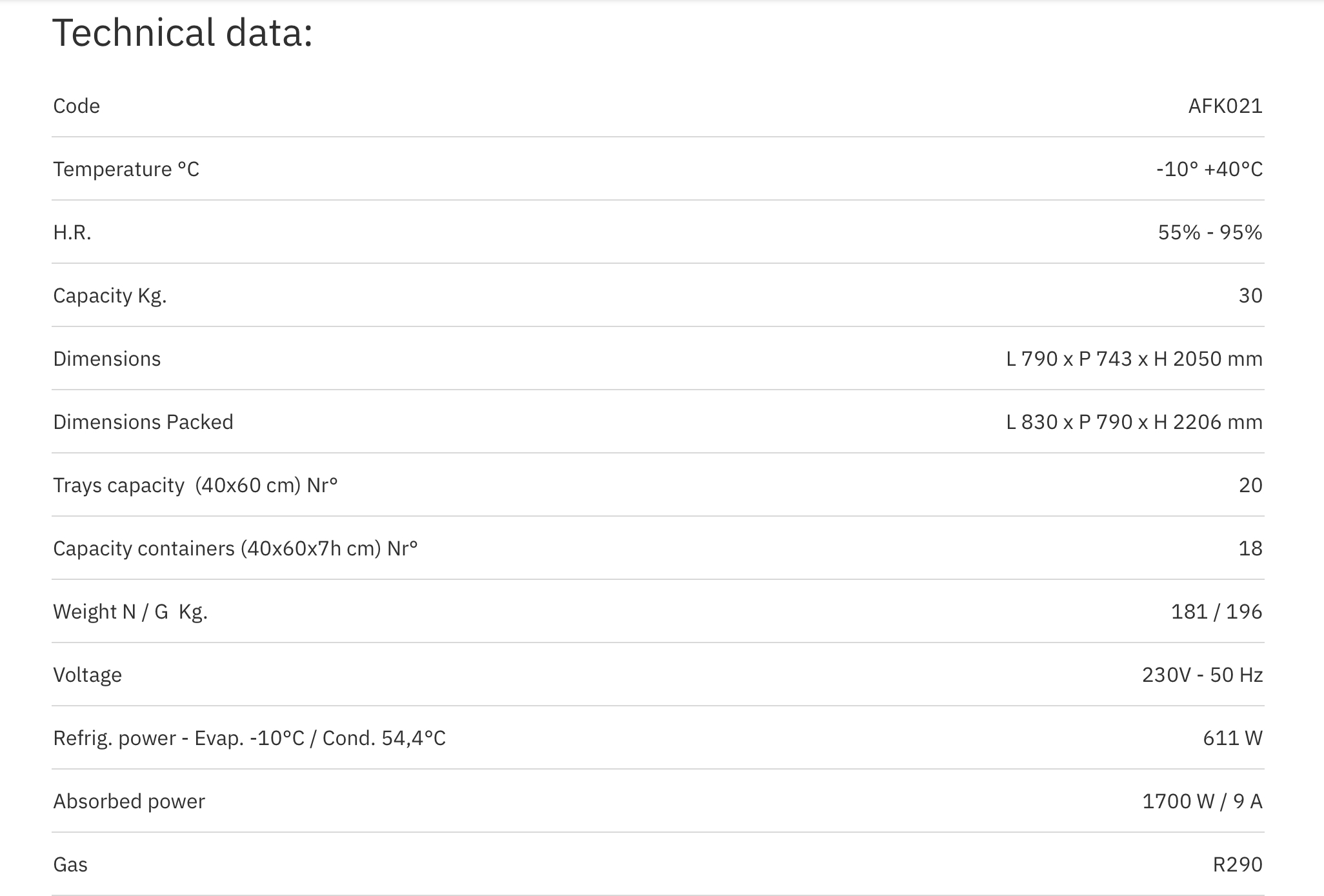Select the product code AFK021
This screenshot has height=896, width=1324.
(1225, 106)
